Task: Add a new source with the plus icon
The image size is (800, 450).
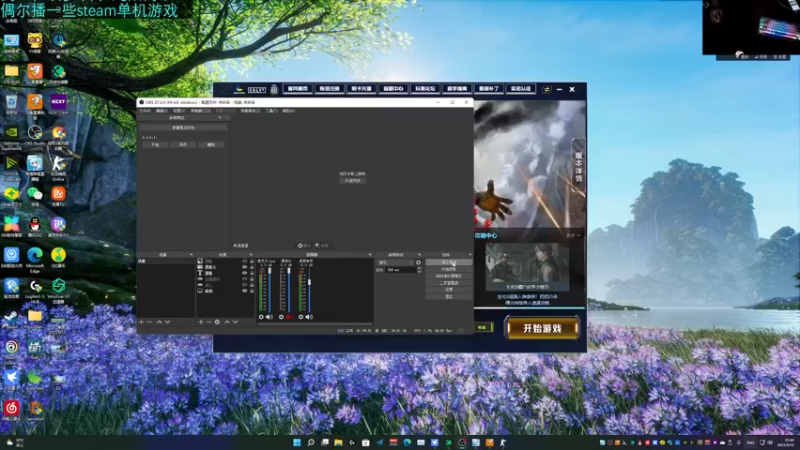Action: click(201, 322)
